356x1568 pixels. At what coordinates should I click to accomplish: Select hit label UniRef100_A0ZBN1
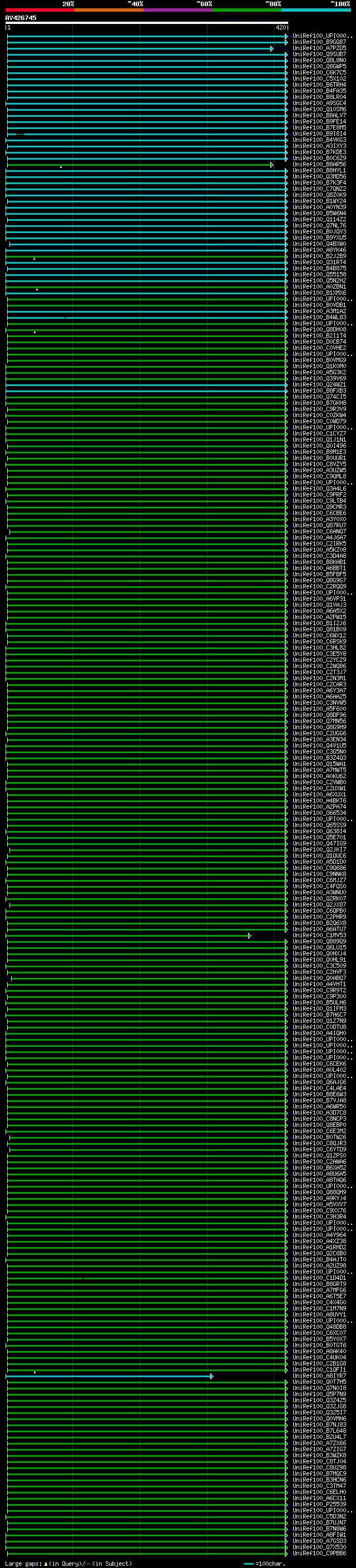[319, 286]
